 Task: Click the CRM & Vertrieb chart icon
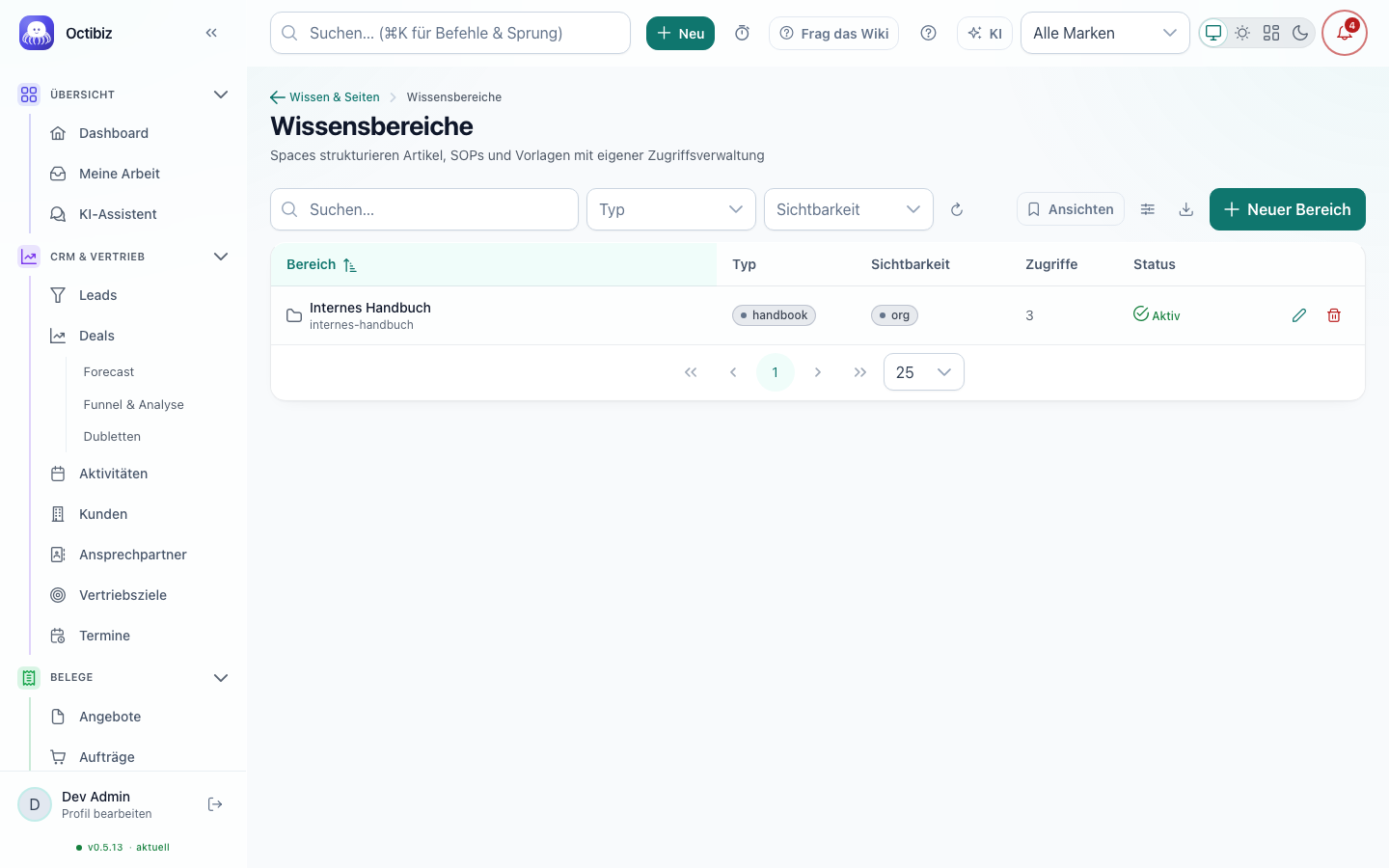[29, 257]
